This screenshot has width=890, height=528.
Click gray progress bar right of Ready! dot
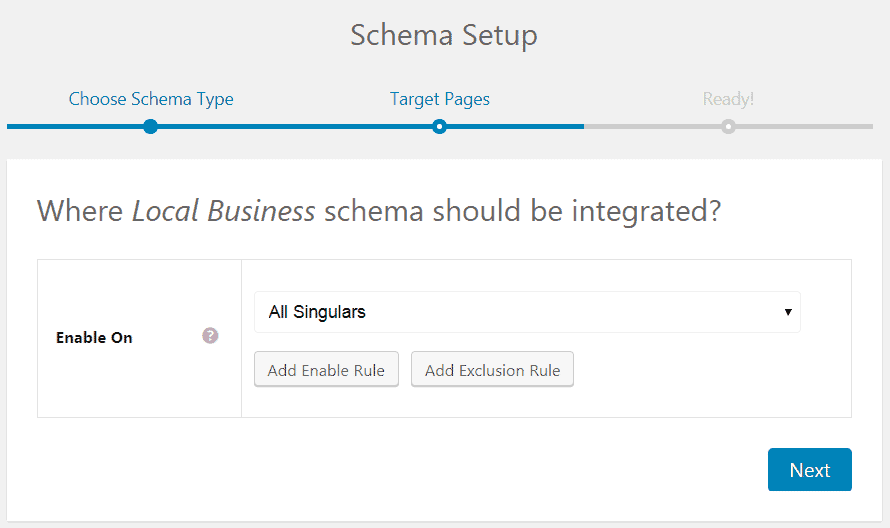point(805,127)
